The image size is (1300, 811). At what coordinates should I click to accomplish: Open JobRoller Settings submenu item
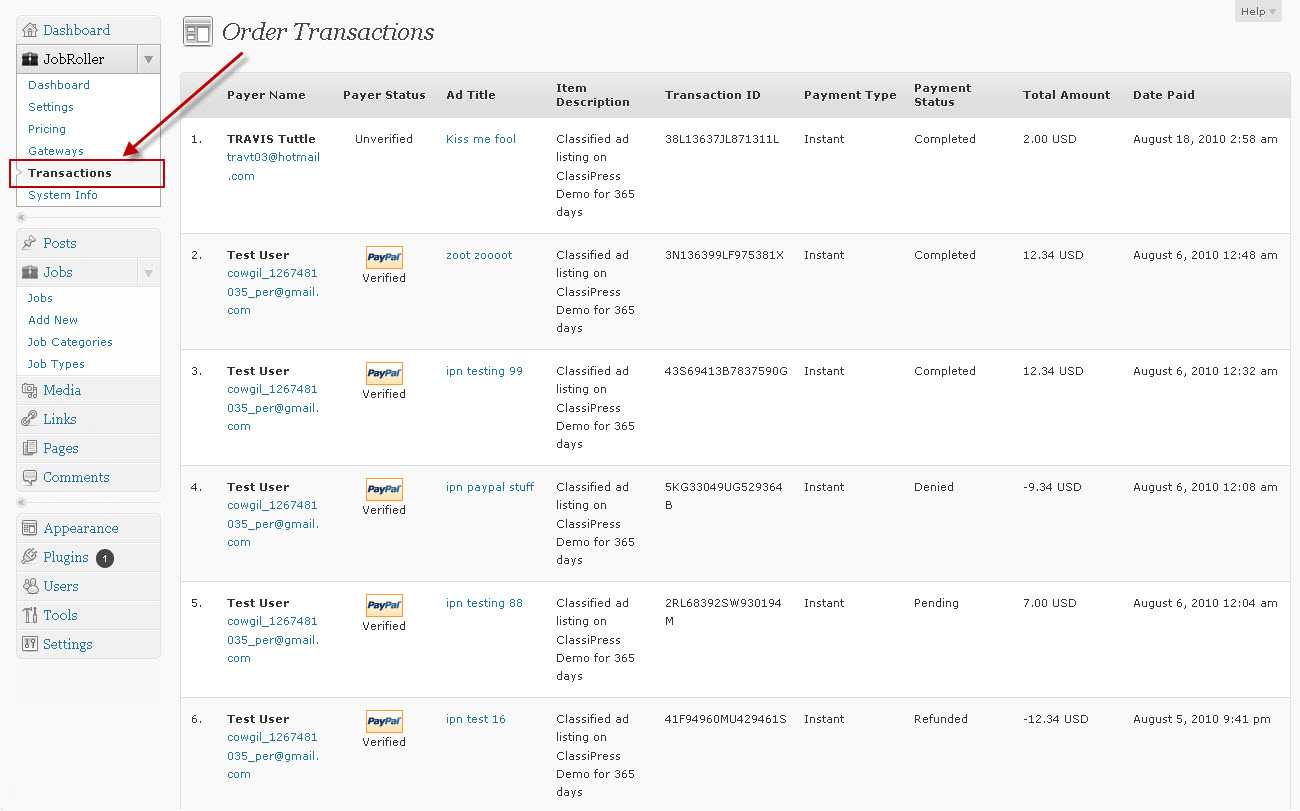click(51, 107)
